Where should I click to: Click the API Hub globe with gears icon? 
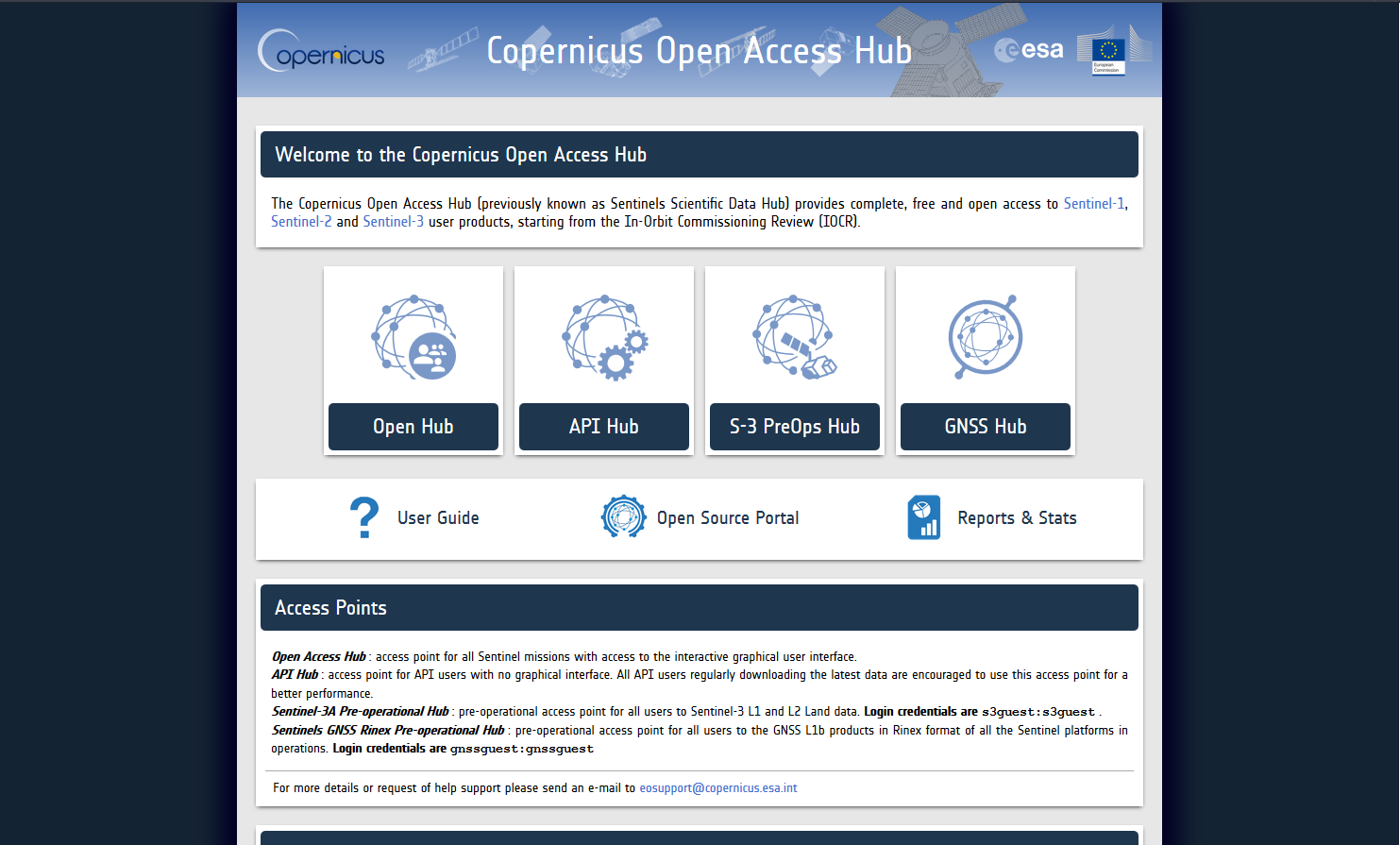click(x=604, y=337)
